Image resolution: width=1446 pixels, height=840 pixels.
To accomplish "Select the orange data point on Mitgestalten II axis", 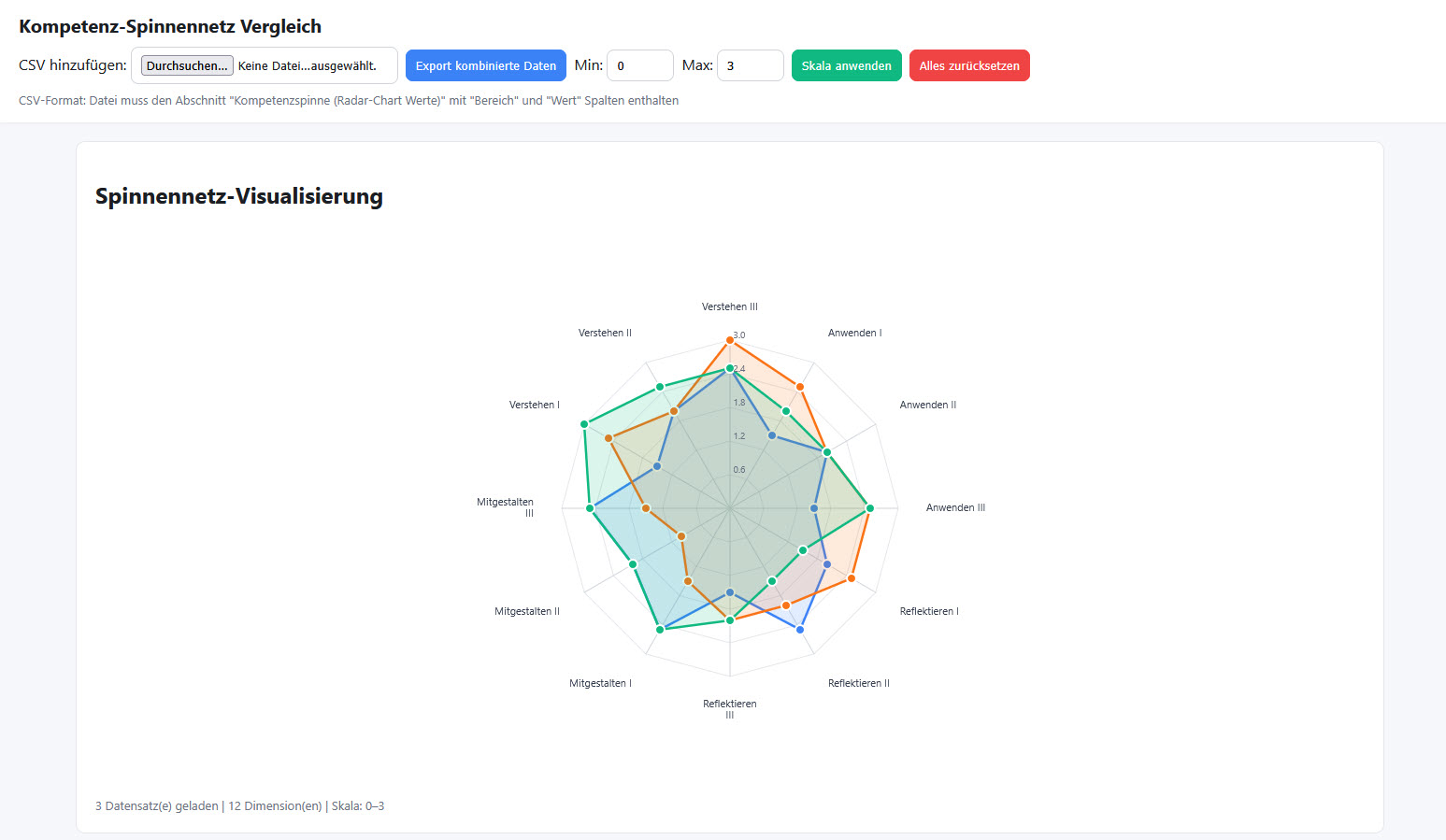I will [681, 536].
